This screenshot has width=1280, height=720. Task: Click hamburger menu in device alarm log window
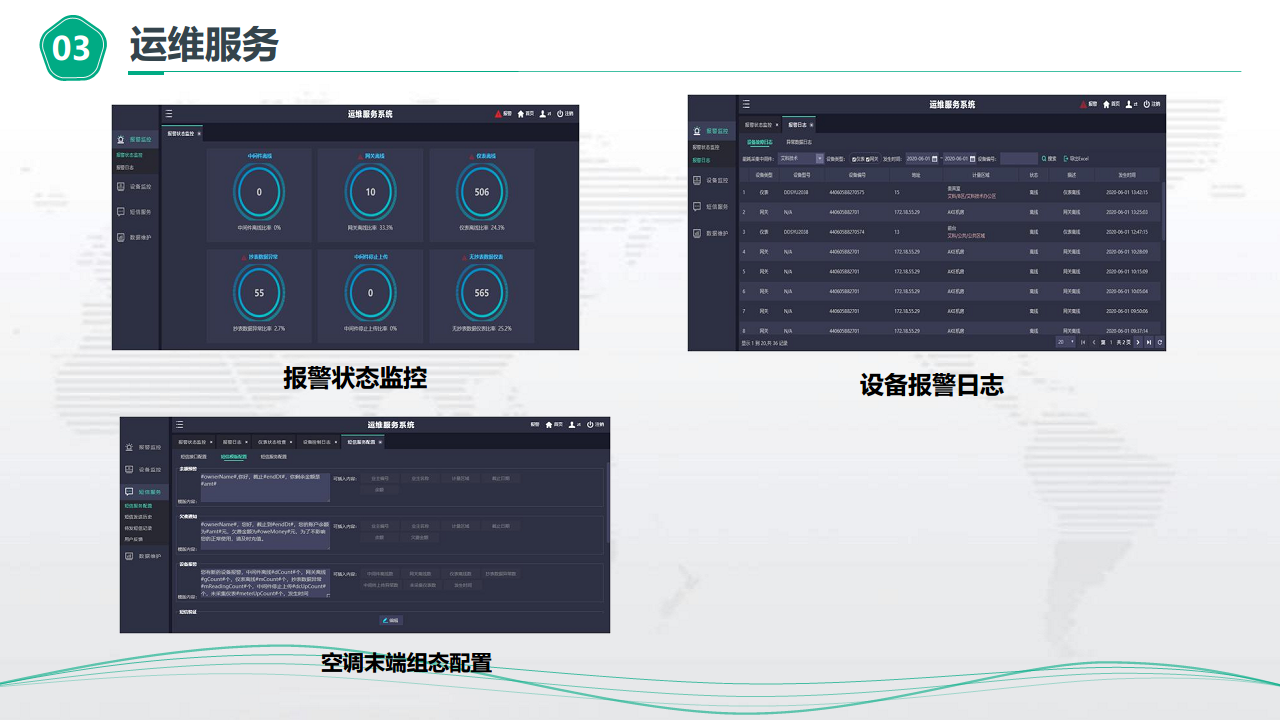[x=746, y=104]
